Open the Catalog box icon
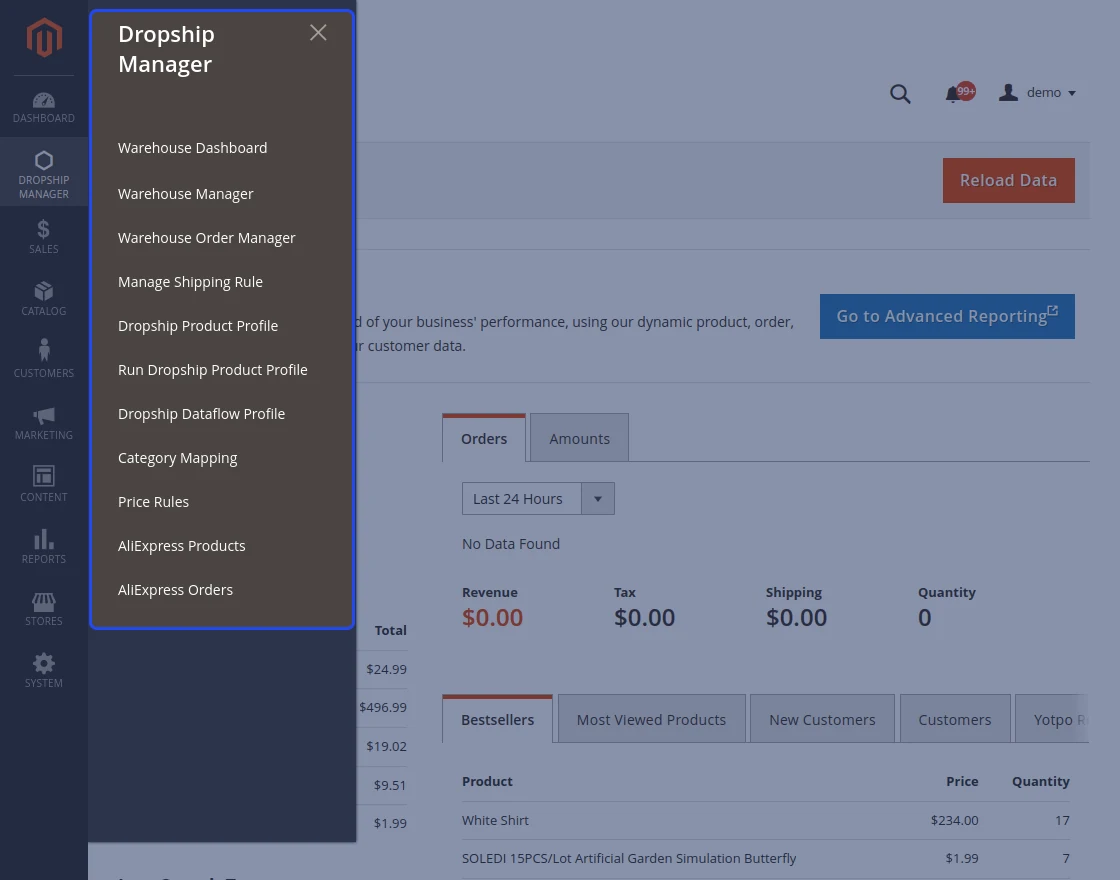1120x880 pixels. (44, 291)
